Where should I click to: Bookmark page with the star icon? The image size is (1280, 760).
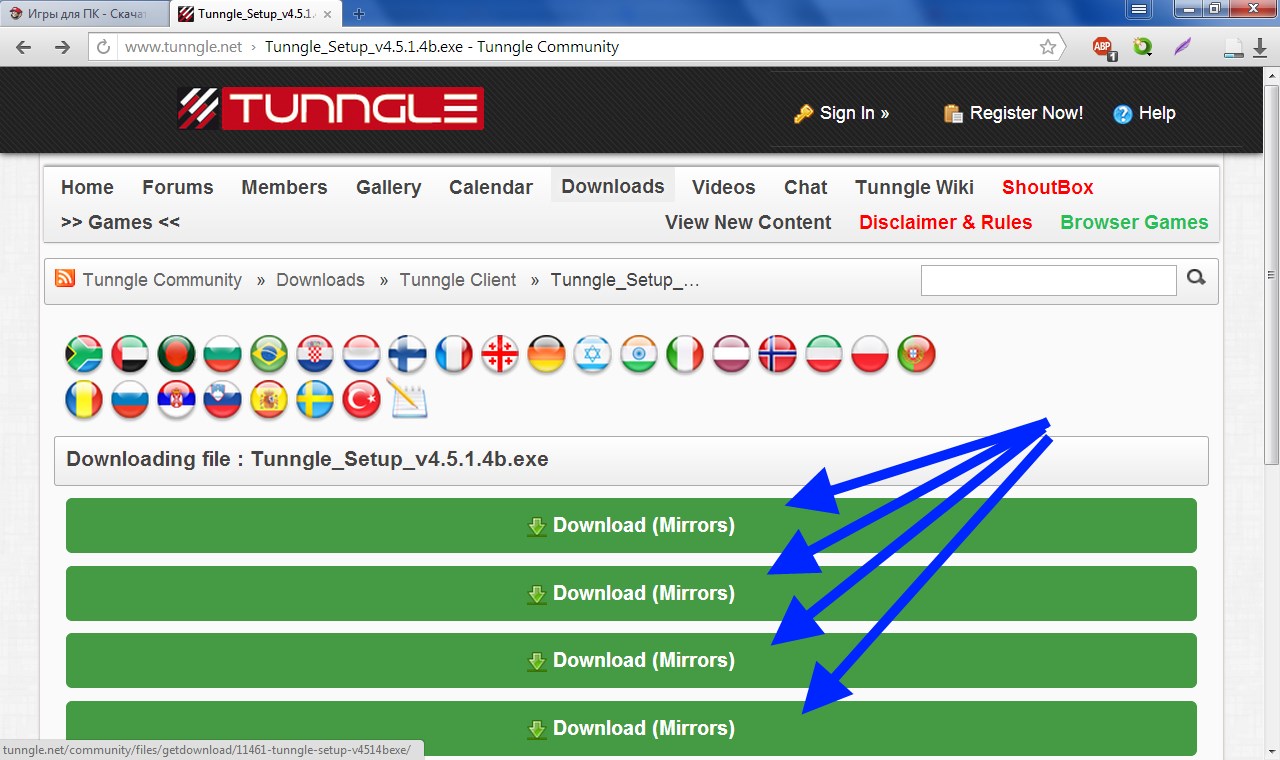1047,47
